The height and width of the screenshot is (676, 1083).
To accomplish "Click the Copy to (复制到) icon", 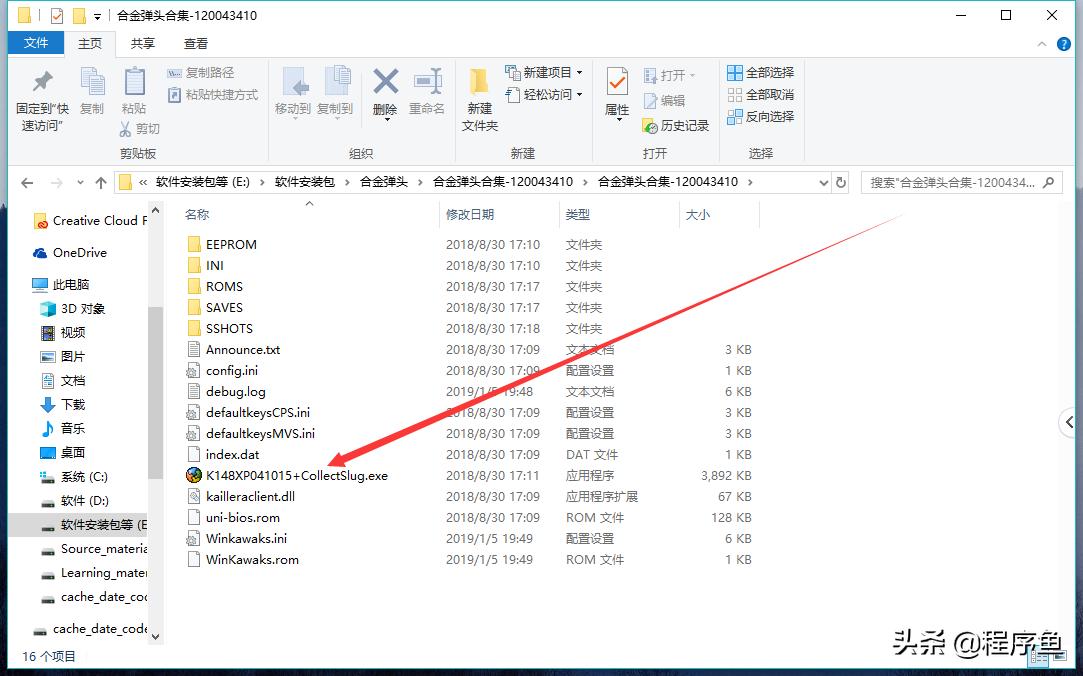I will [x=334, y=96].
